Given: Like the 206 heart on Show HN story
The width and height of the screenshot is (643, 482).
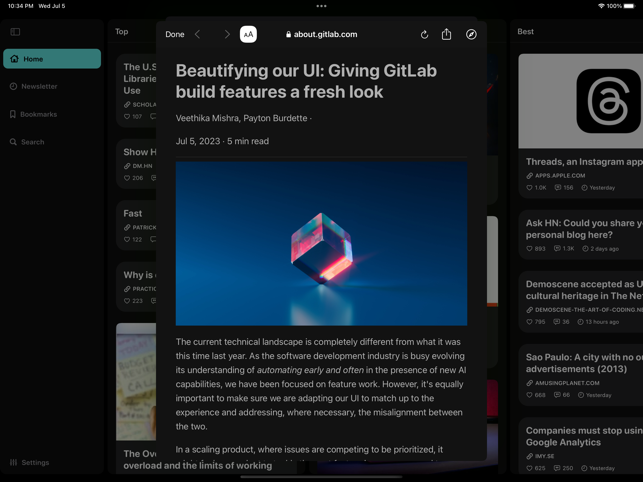Looking at the screenshot, I should tap(133, 178).
